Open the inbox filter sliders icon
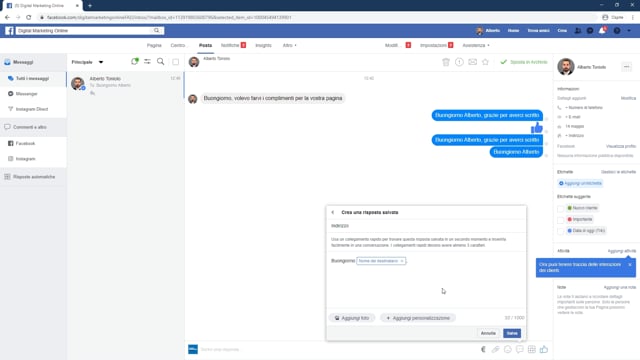 (x=147, y=62)
